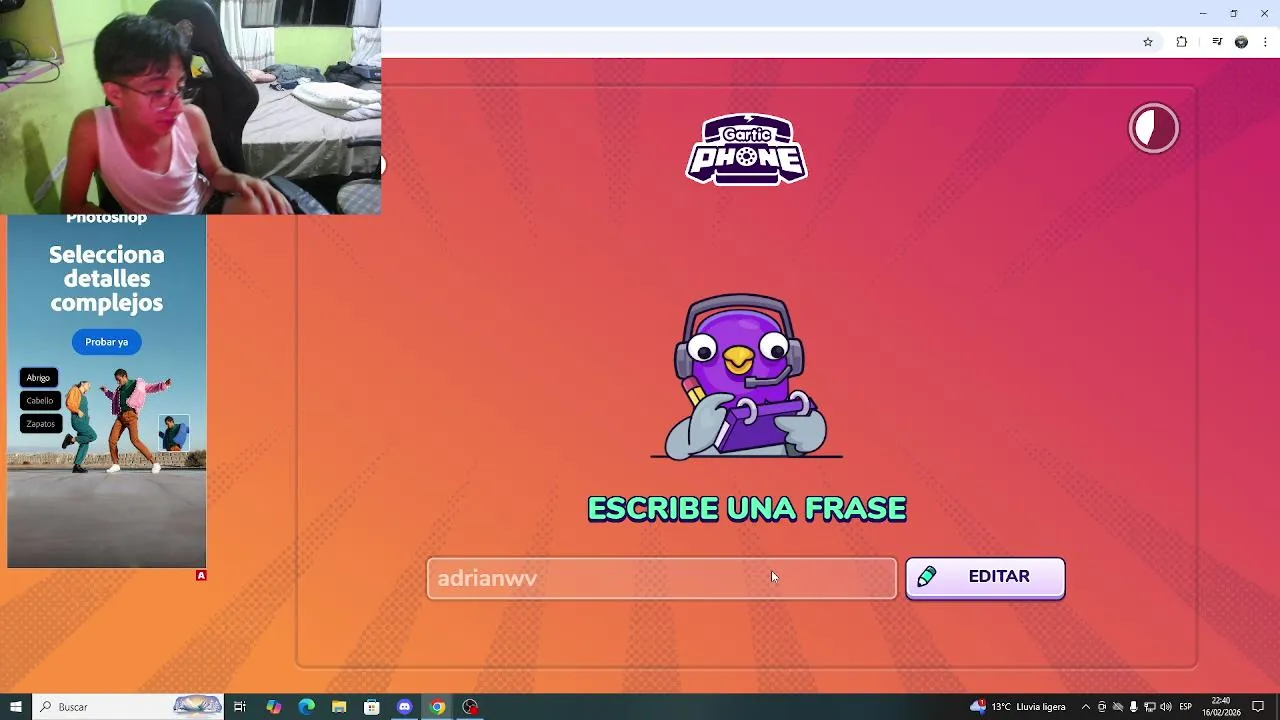This screenshot has width=1280, height=720.
Task: Click the microphone tray icon
Action: tap(1134, 707)
